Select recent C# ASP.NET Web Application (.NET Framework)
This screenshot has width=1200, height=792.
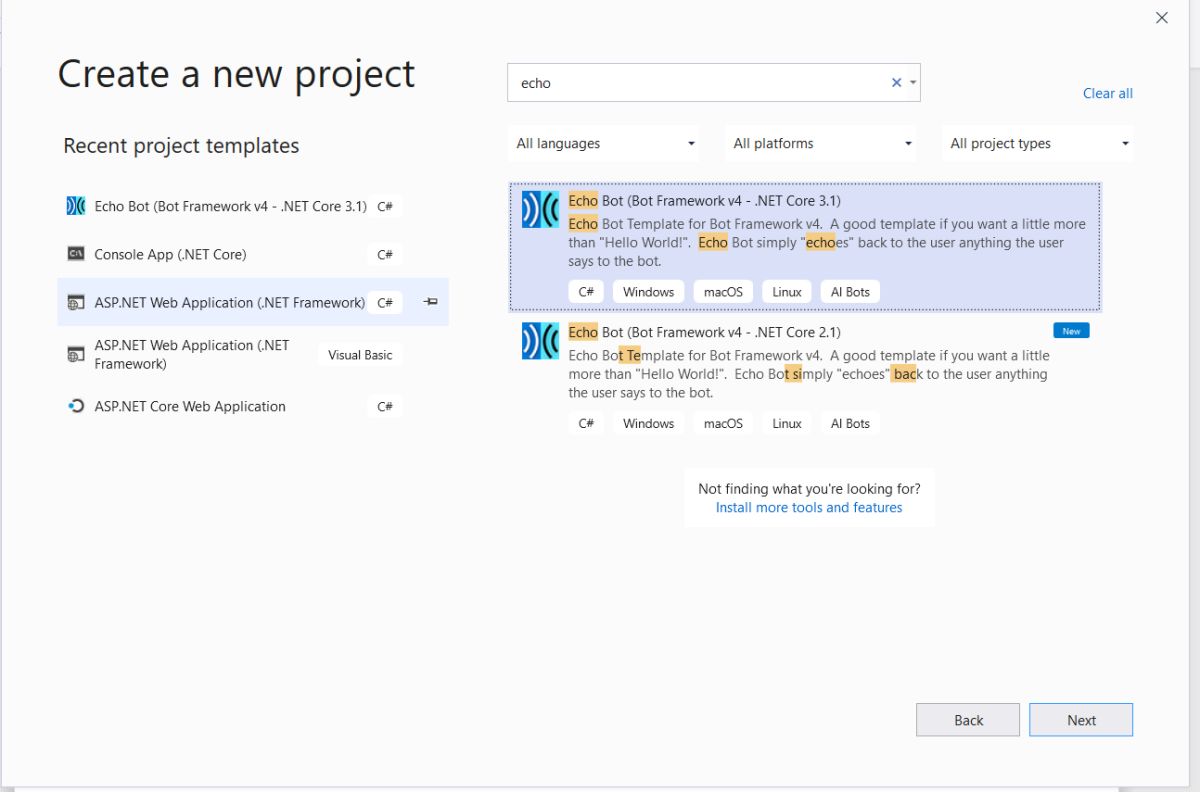point(253,302)
